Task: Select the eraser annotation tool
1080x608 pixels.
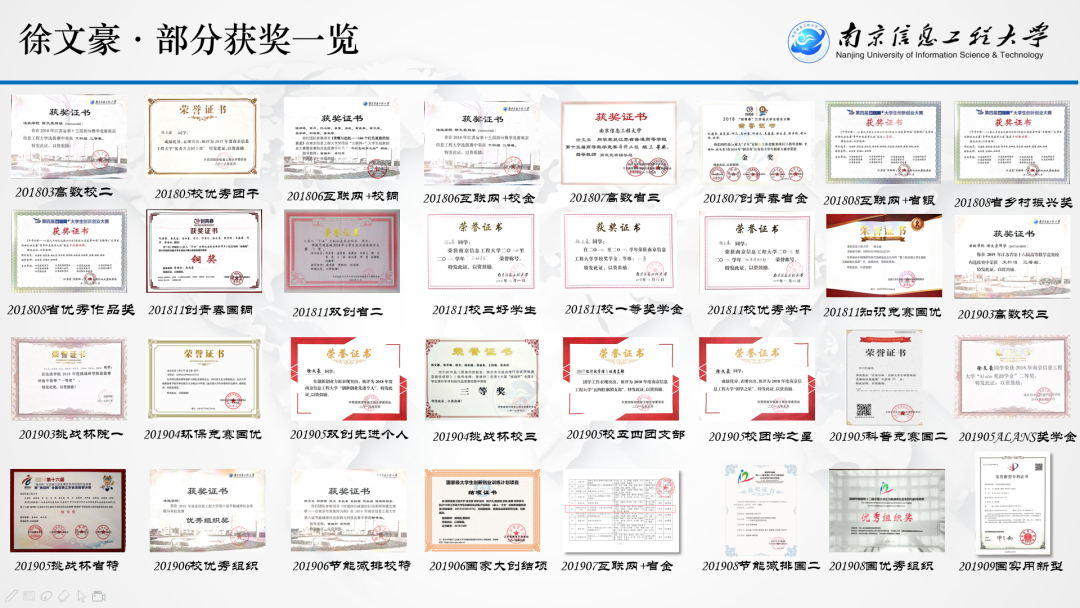Action: point(63,596)
